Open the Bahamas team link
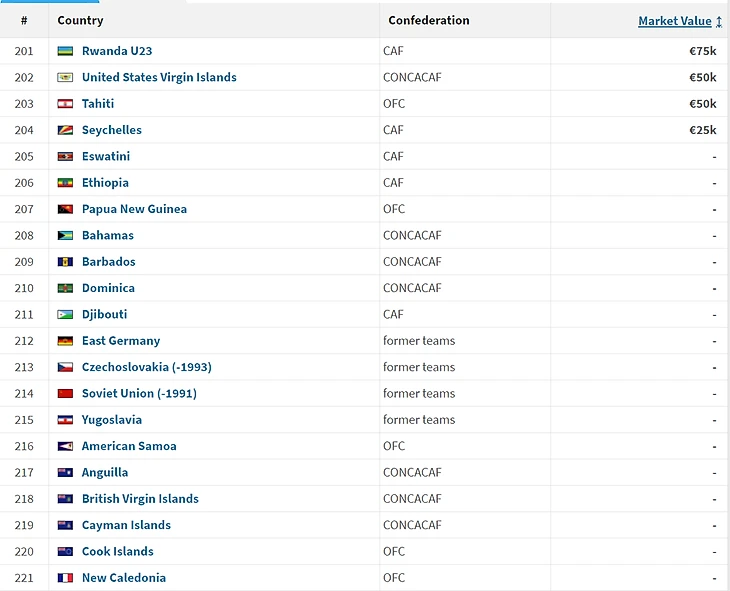Viewport: 730px width, 591px height. click(x=108, y=235)
